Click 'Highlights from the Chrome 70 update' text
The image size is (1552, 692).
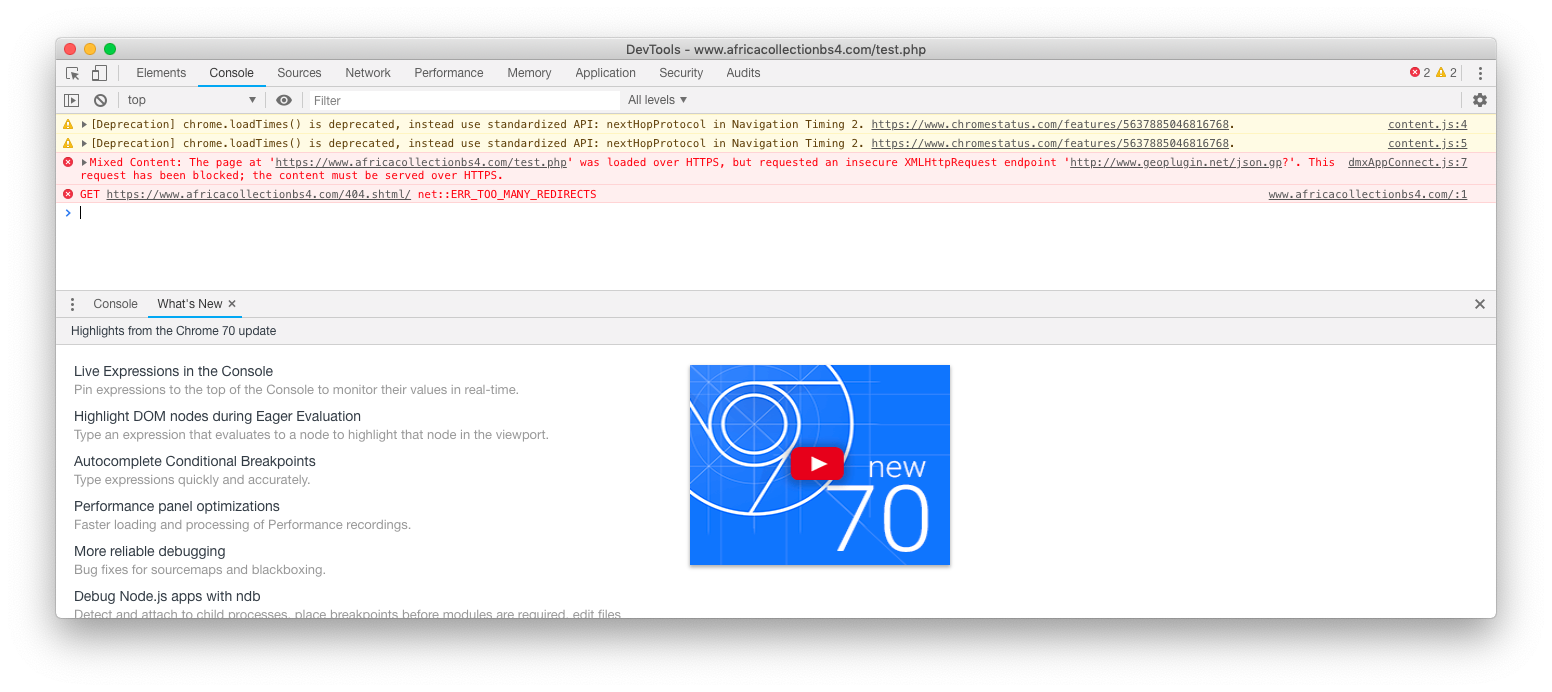tap(173, 331)
